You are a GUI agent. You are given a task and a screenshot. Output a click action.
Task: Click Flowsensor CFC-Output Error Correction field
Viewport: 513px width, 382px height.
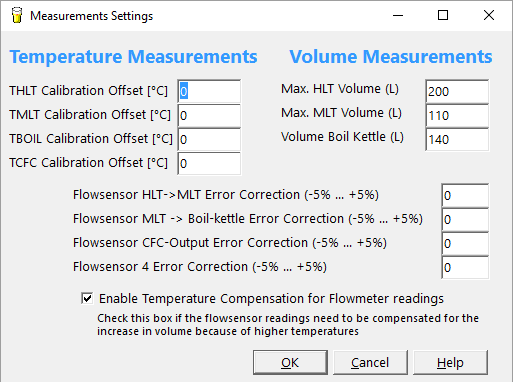(x=465, y=243)
